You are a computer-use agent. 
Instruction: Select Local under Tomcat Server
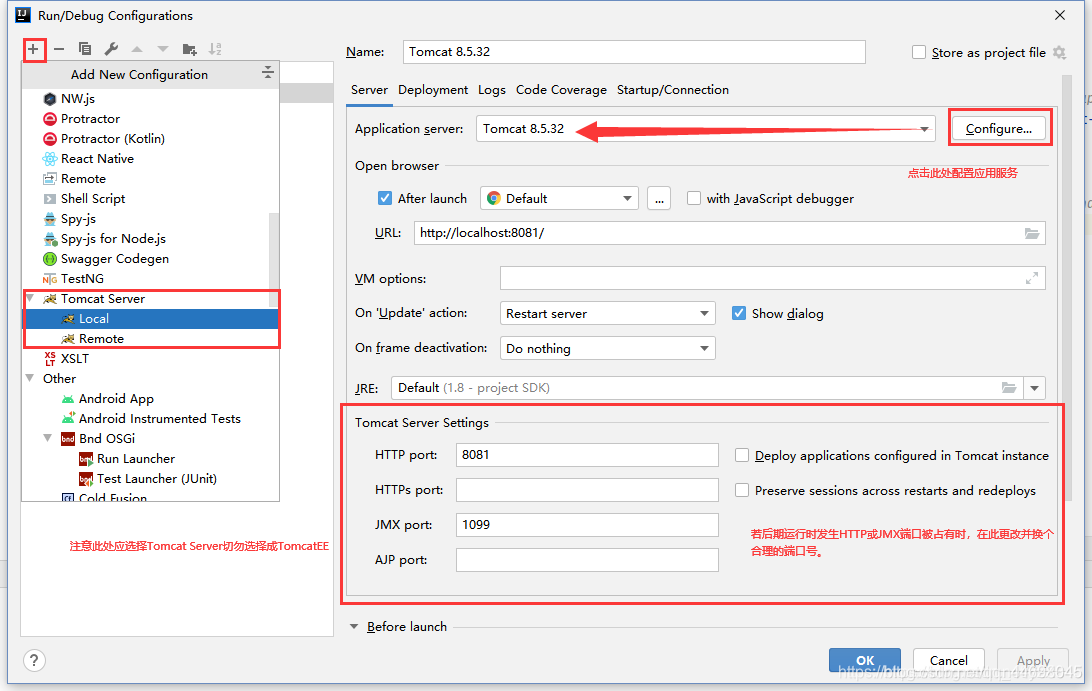[x=151, y=319]
